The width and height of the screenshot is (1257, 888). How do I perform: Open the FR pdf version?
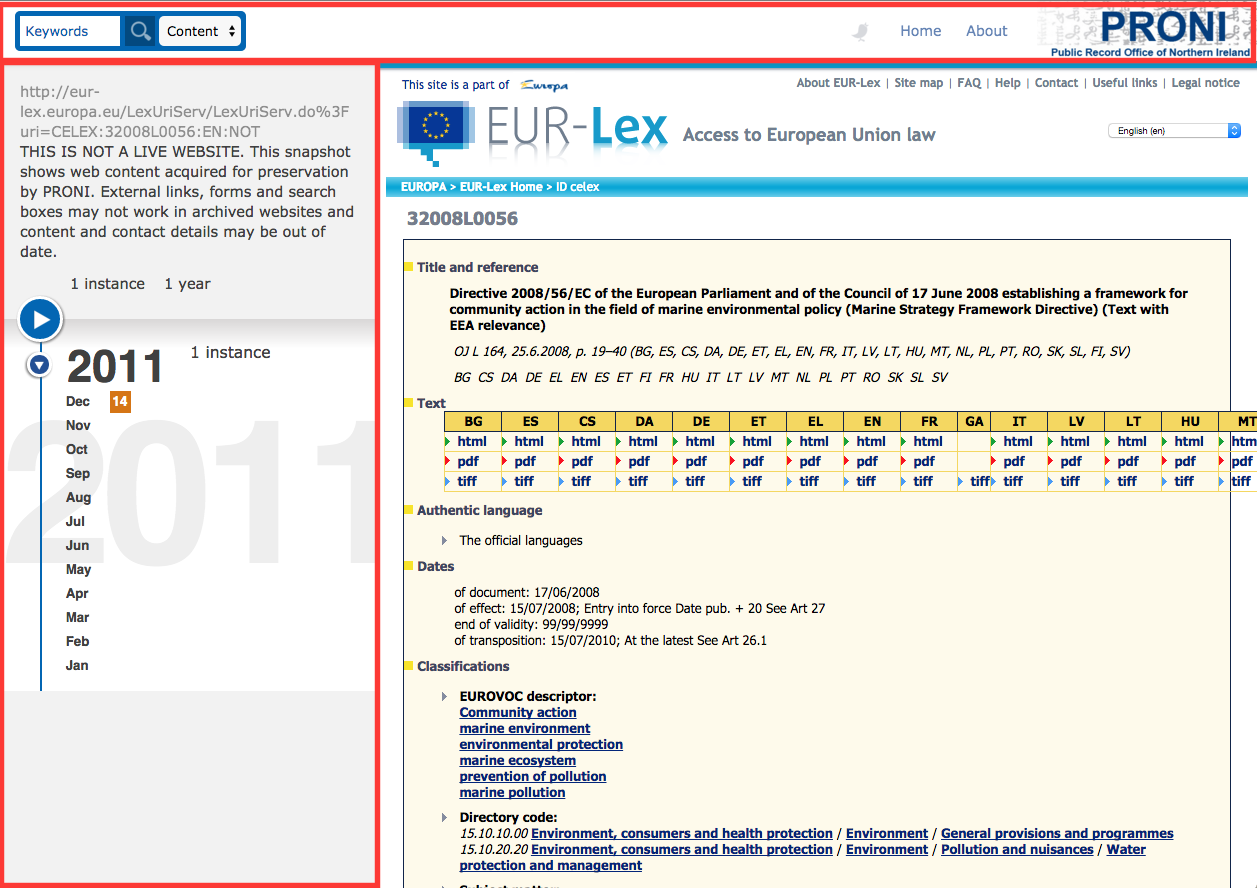pyautogui.click(x=924, y=461)
